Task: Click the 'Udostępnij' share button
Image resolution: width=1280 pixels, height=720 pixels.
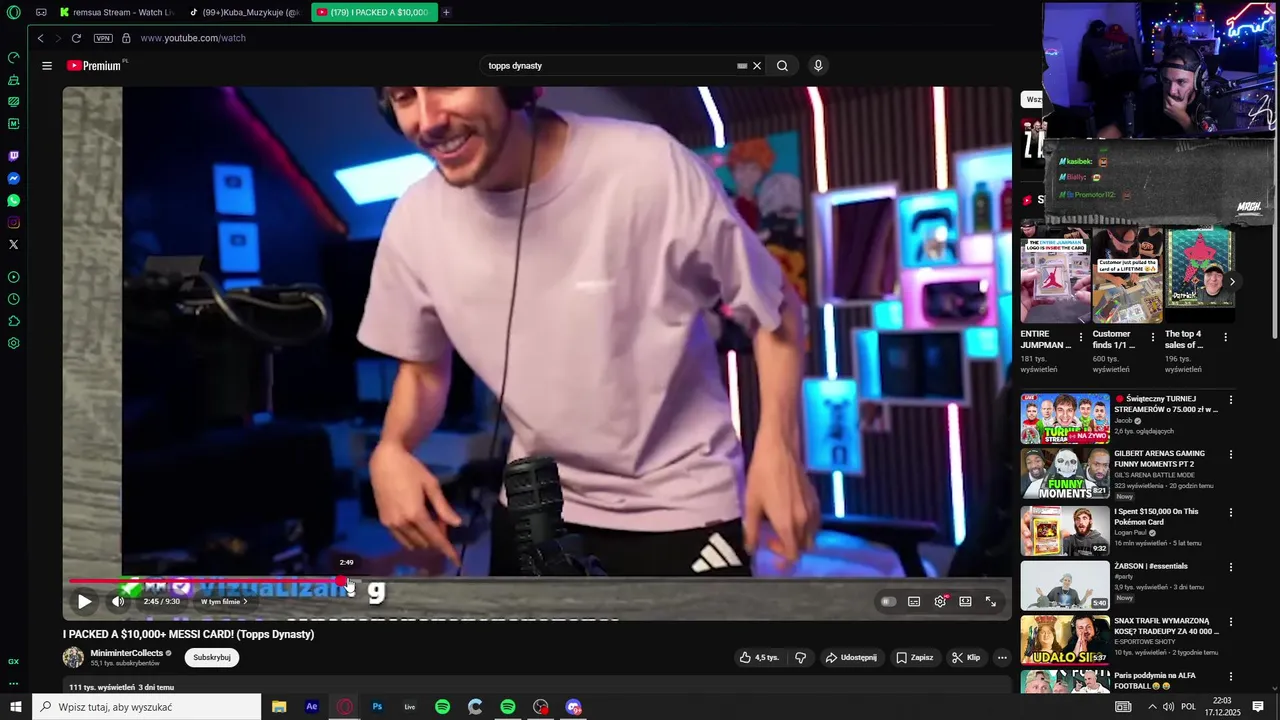Action: point(850,658)
